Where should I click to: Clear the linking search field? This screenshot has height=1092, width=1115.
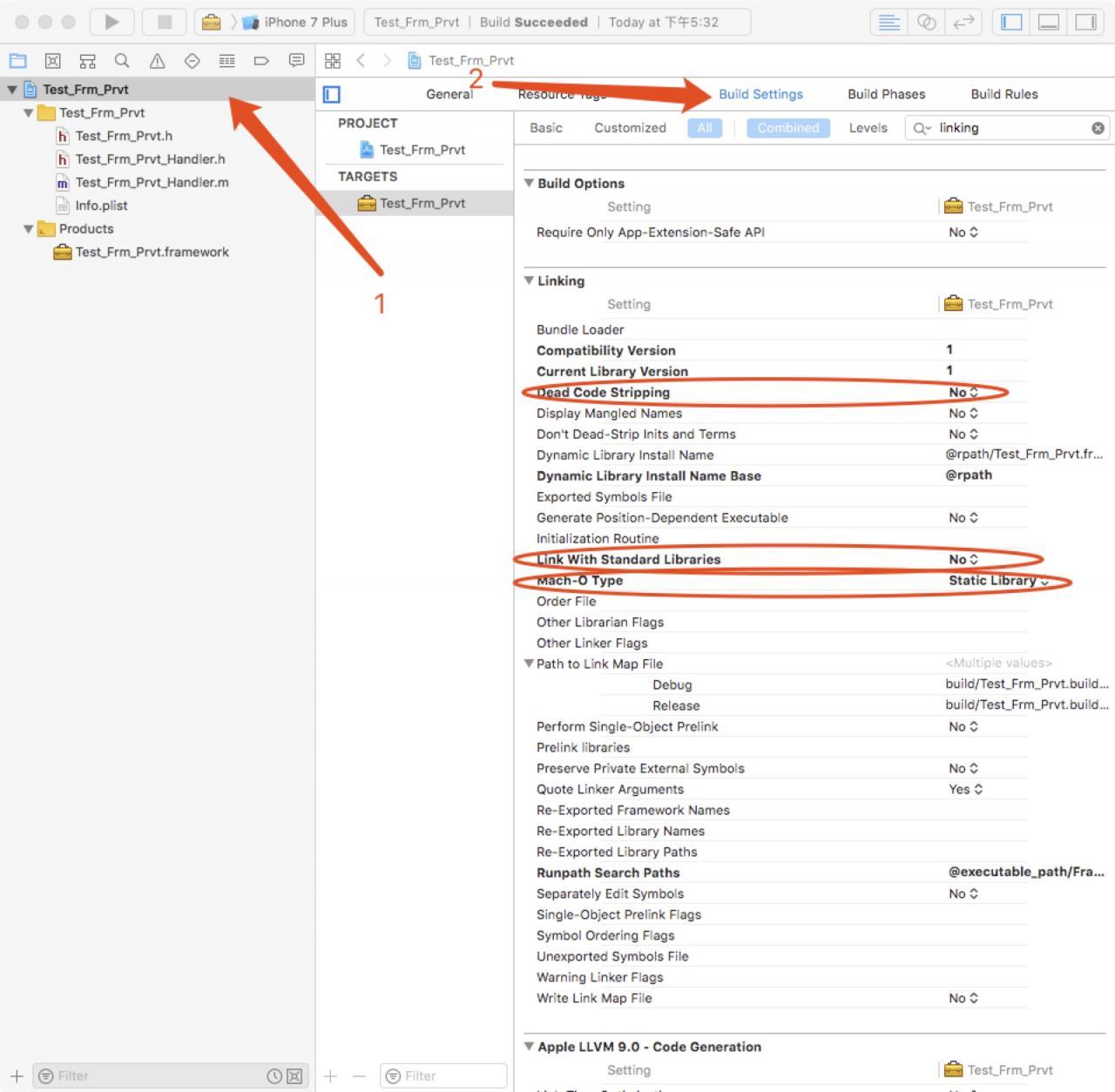(x=1098, y=128)
